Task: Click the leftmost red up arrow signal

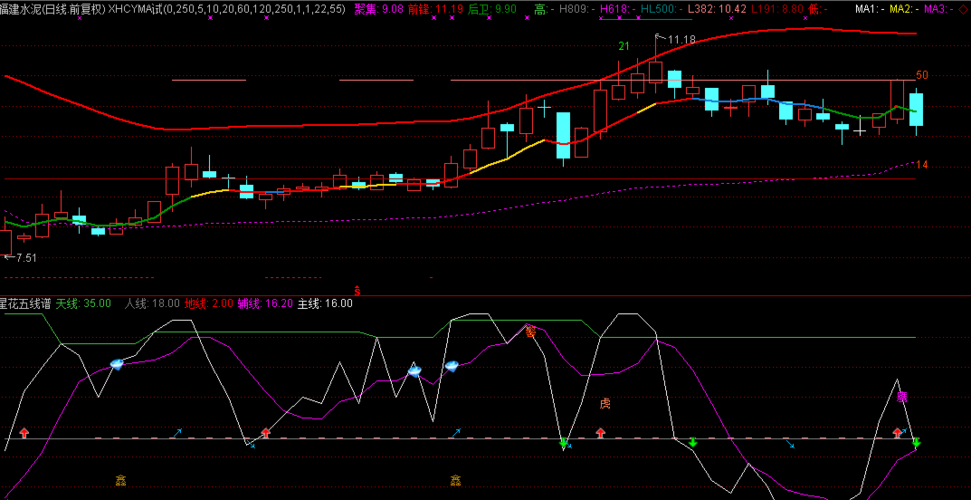Action: pos(24,432)
